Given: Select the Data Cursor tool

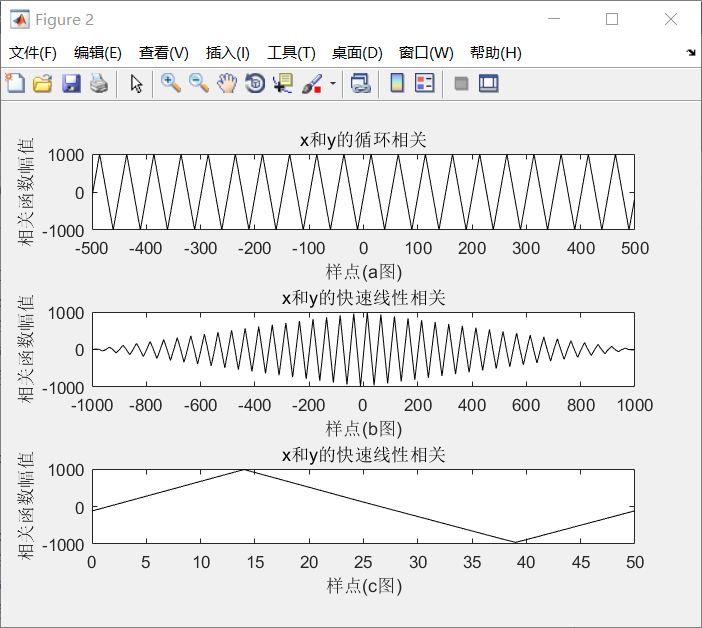Looking at the screenshot, I should pos(283,83).
